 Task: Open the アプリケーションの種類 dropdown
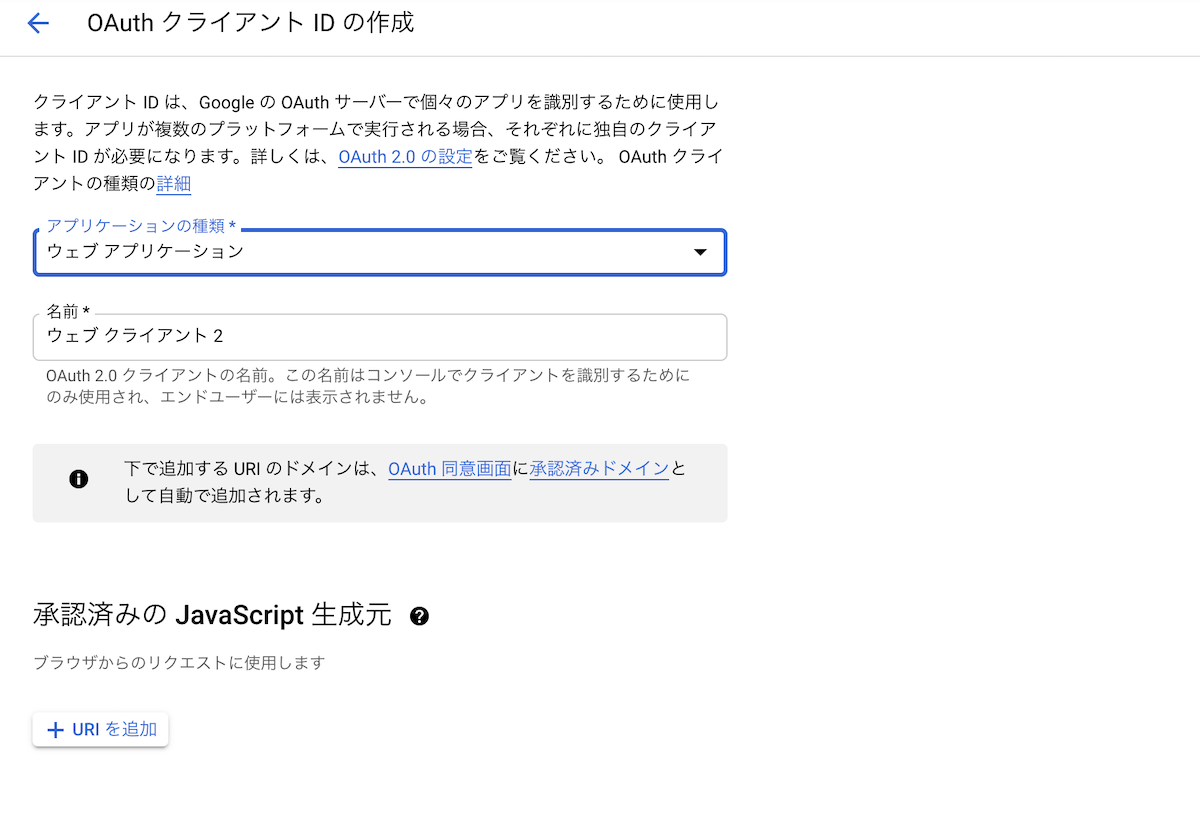click(x=380, y=252)
